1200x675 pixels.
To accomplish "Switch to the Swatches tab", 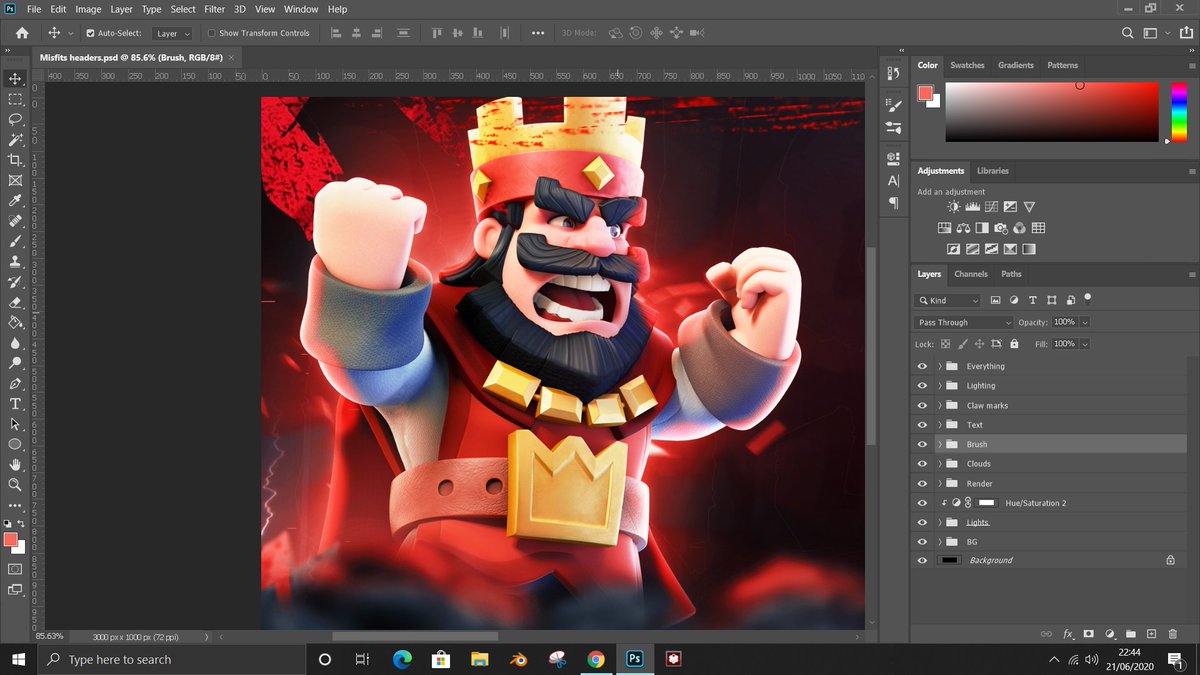I will tap(967, 65).
